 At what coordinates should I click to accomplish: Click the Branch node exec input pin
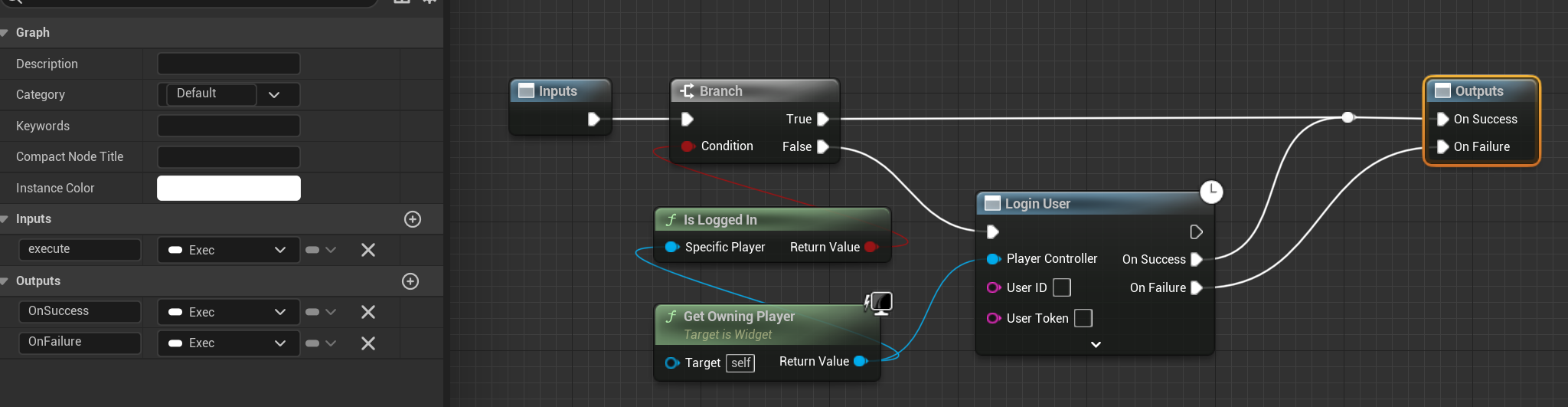point(688,119)
